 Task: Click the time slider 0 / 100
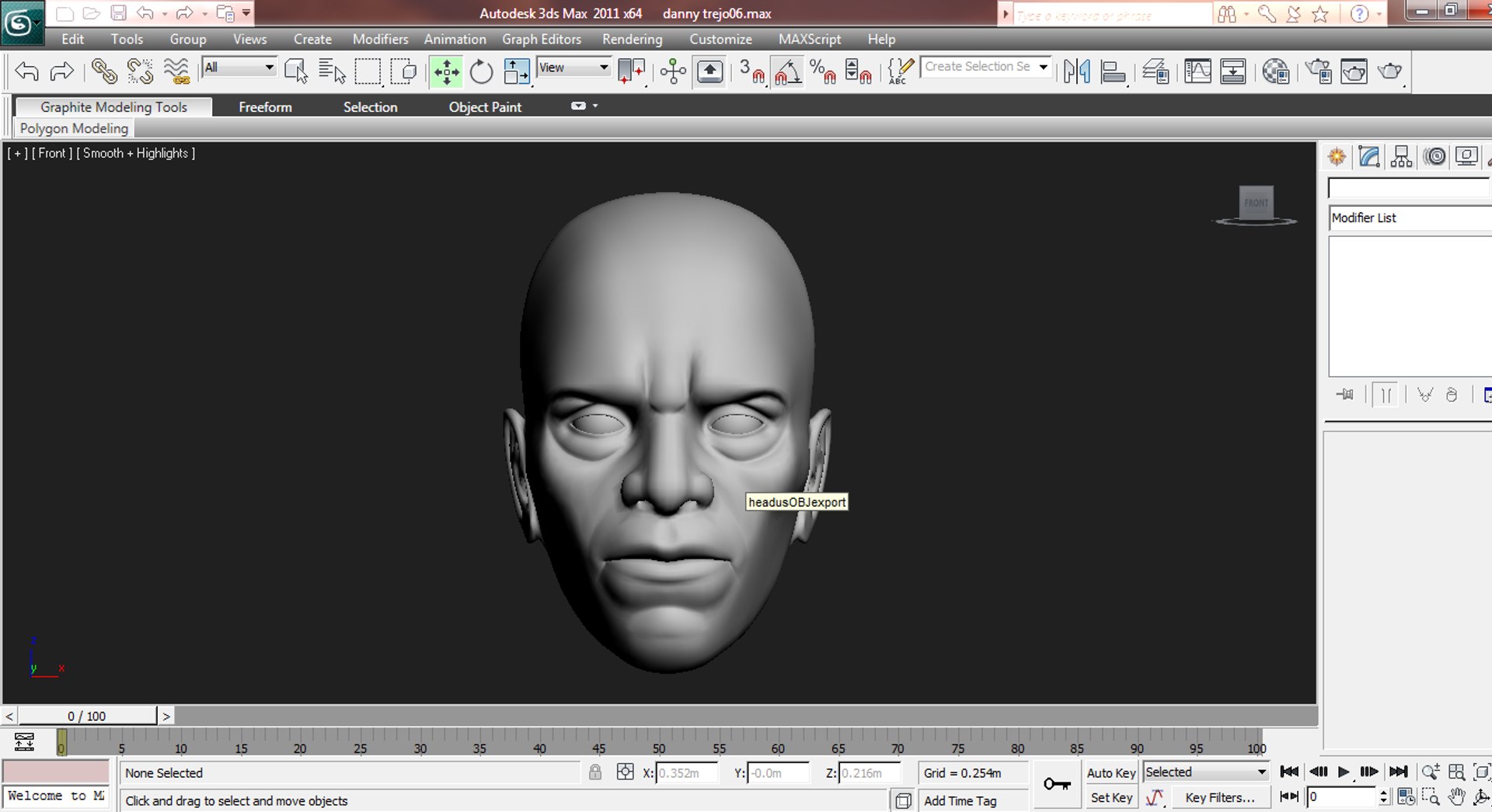(87, 716)
